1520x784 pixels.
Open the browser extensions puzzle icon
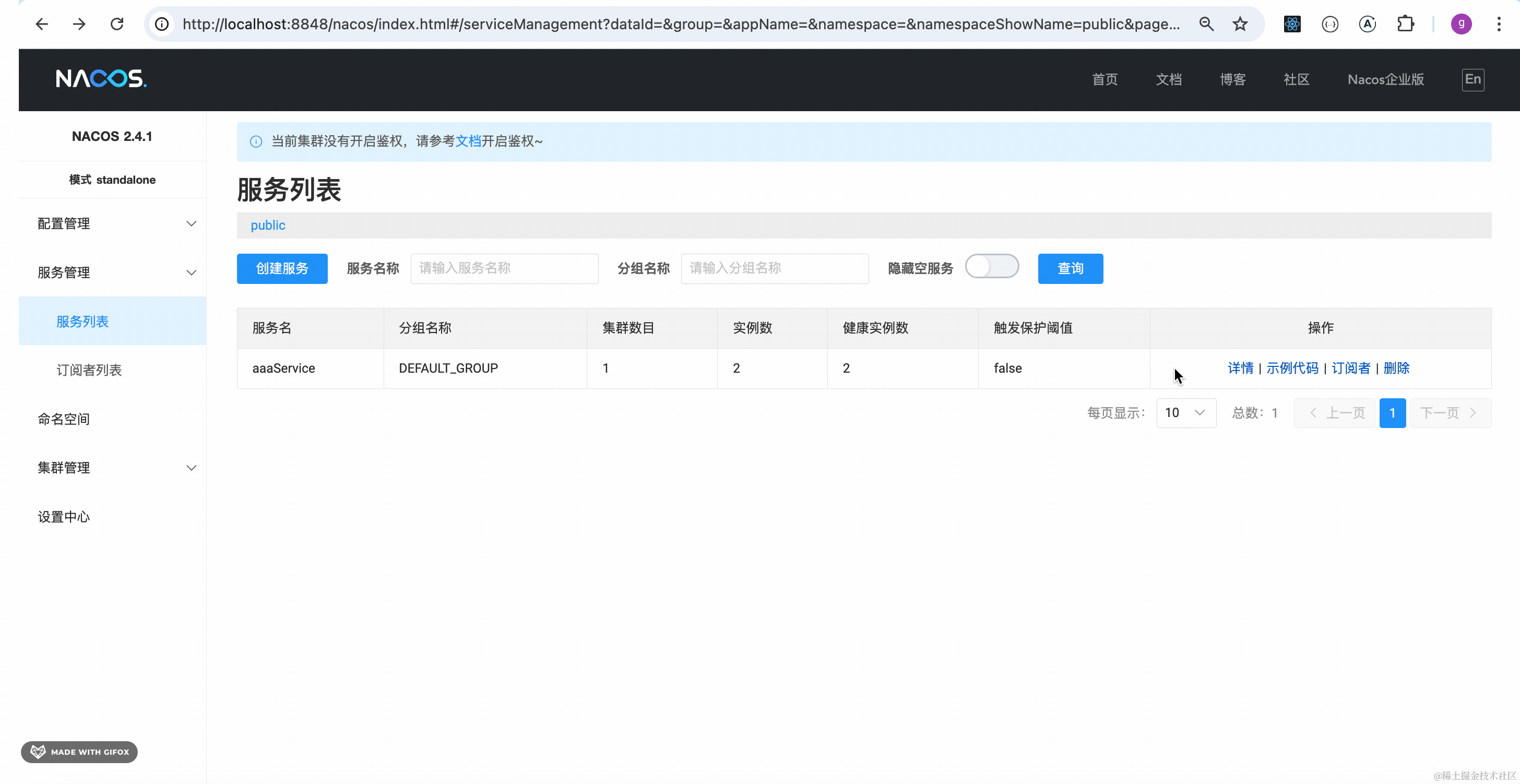click(x=1405, y=24)
